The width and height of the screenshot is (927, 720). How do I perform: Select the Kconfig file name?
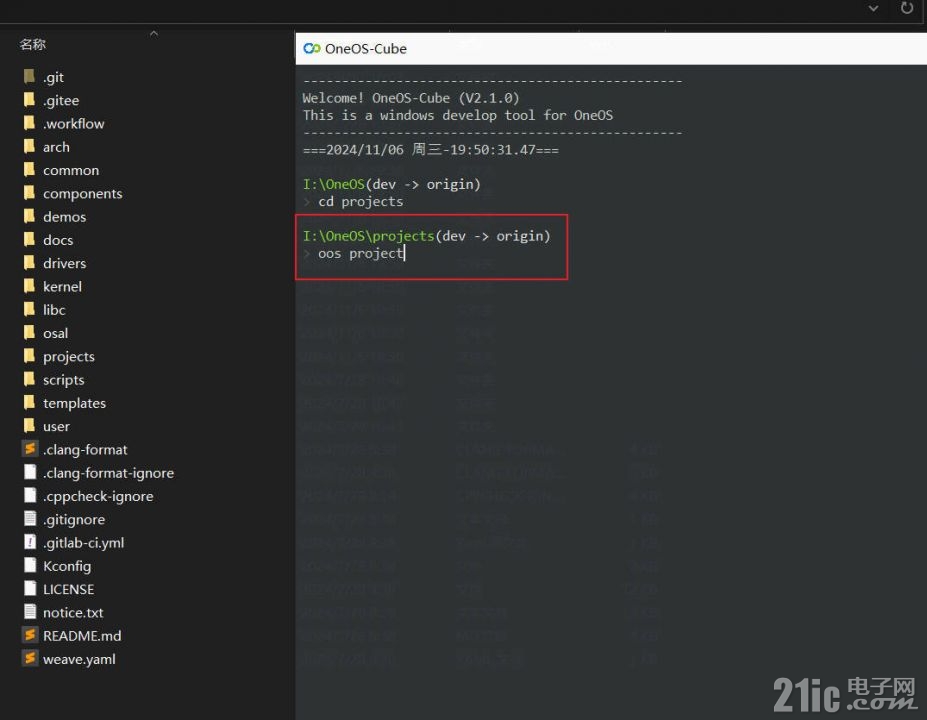(67, 566)
